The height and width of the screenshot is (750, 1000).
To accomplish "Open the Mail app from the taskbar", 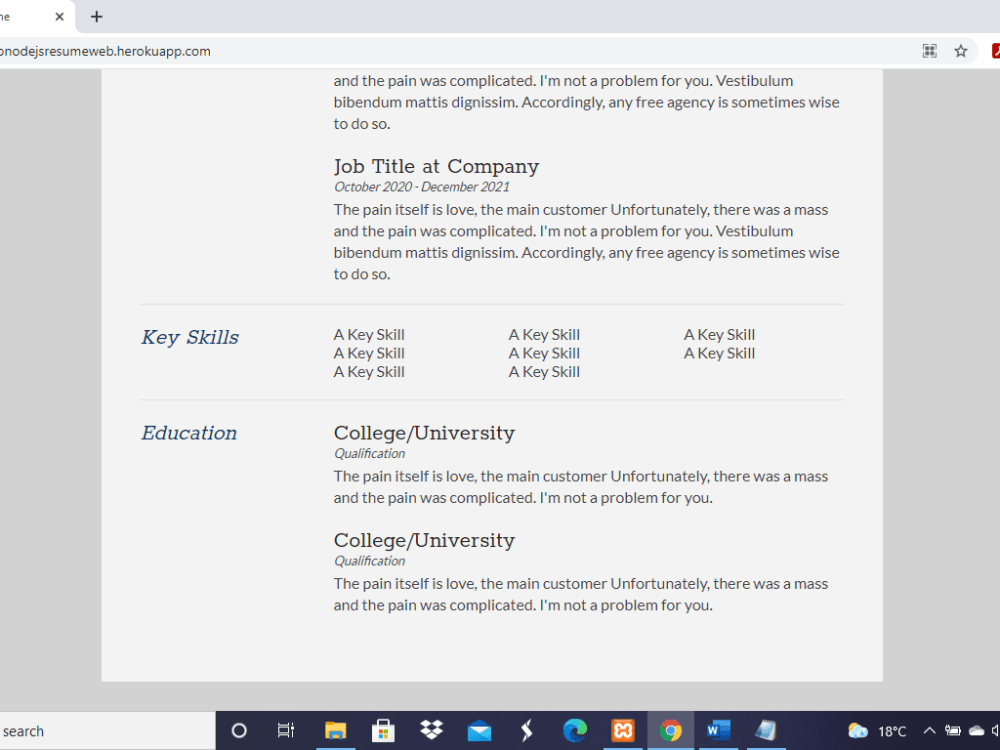I will [x=479, y=731].
